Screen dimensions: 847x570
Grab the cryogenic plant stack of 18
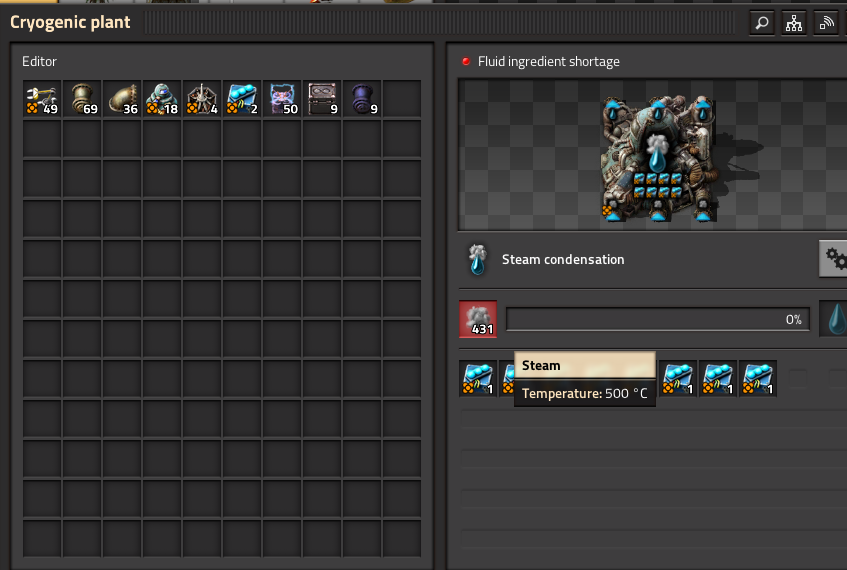click(x=162, y=99)
